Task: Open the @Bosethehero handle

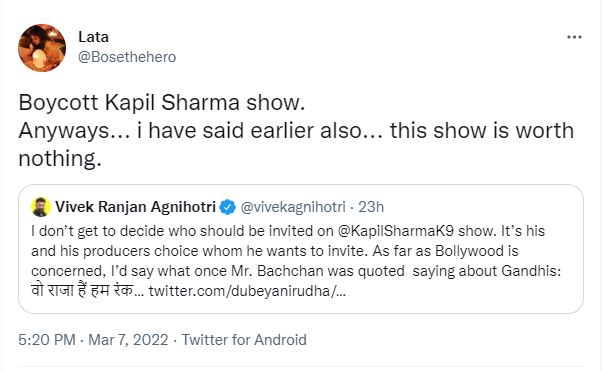Action: 127,57
